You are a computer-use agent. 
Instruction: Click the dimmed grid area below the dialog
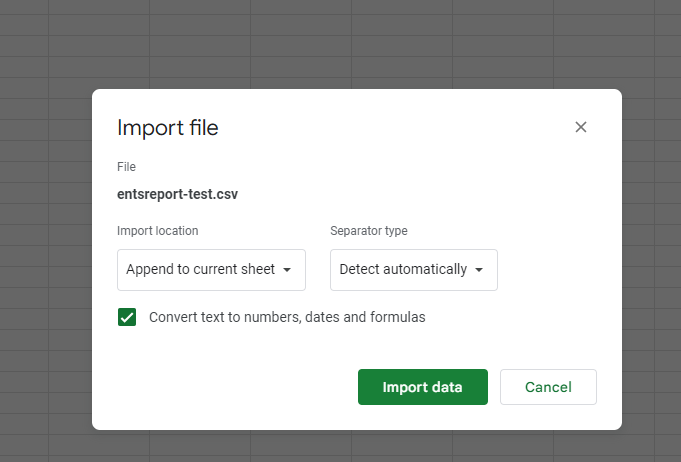coord(340,447)
